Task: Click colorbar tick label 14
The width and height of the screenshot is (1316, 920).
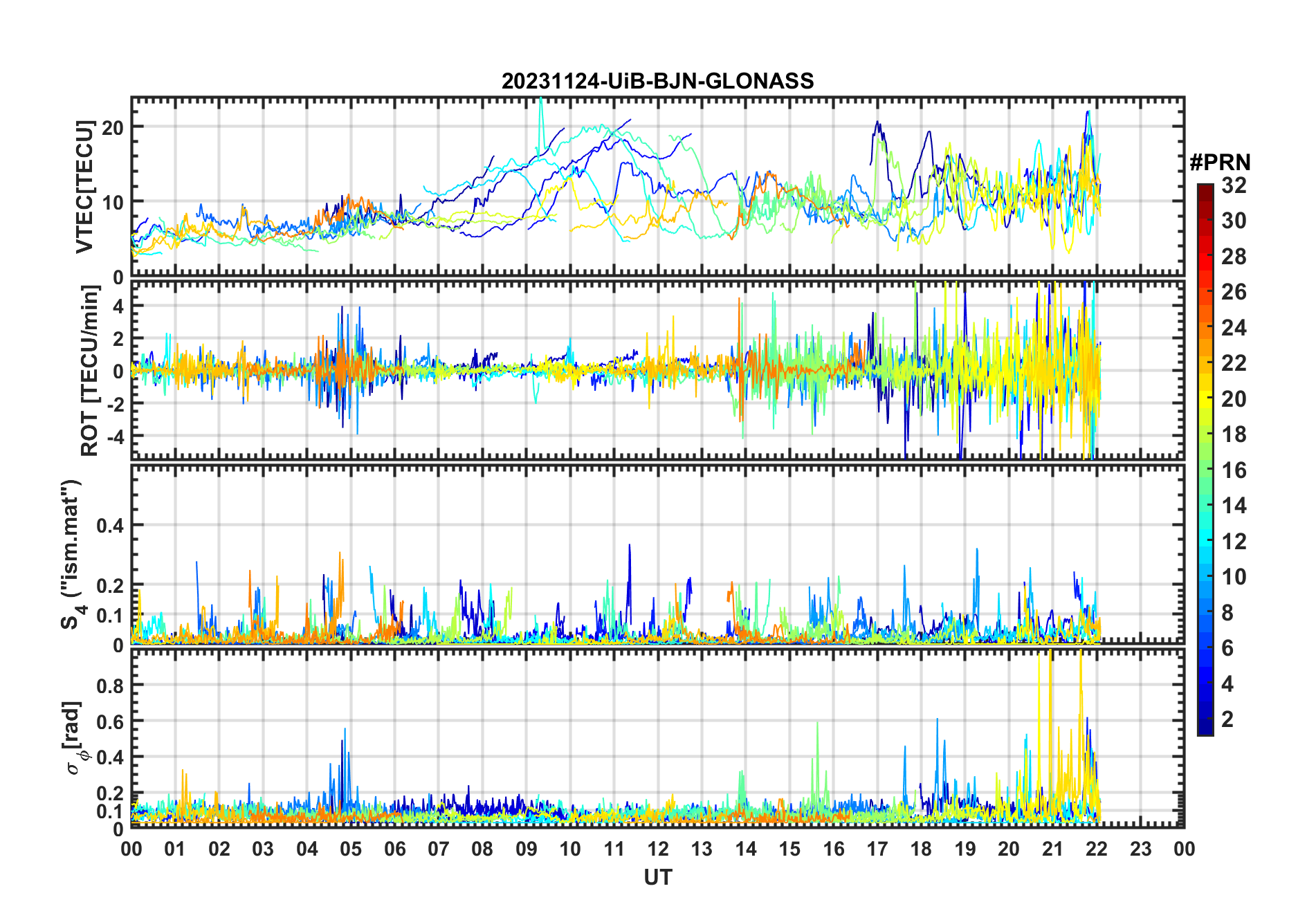Action: click(1234, 506)
